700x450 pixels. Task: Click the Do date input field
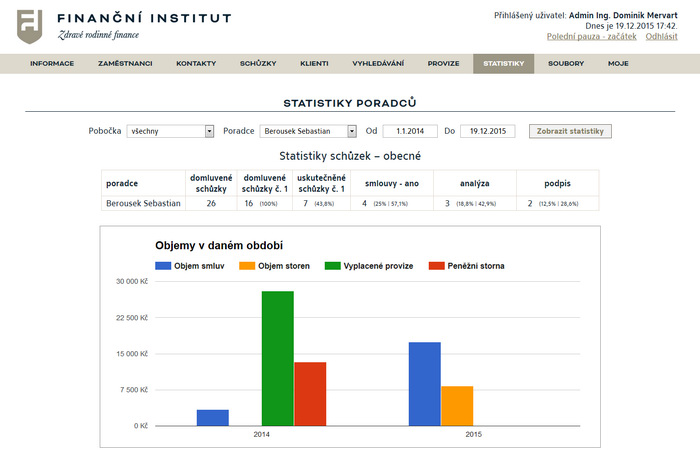(x=487, y=131)
